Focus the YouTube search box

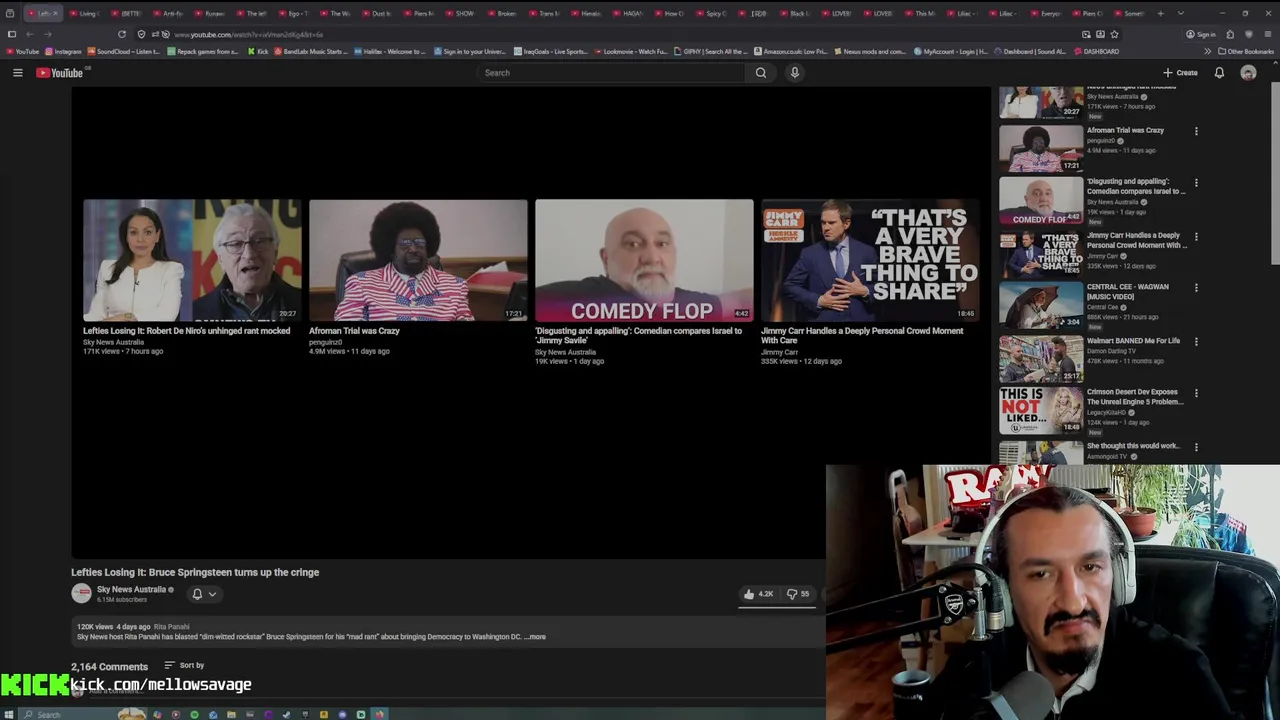pyautogui.click(x=610, y=73)
